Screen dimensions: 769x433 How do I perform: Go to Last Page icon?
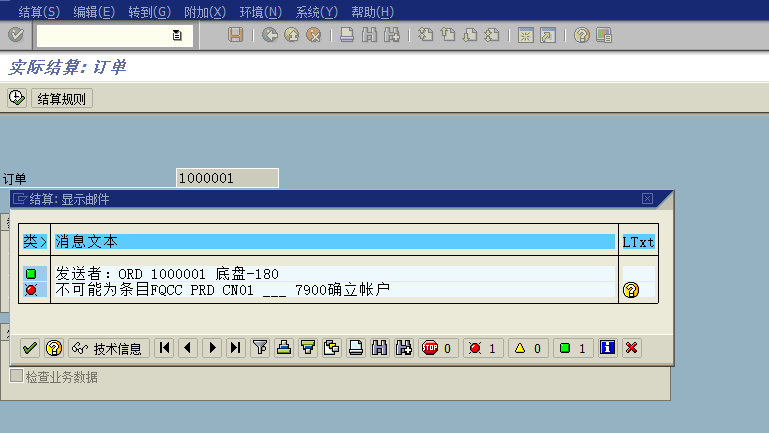[492, 35]
